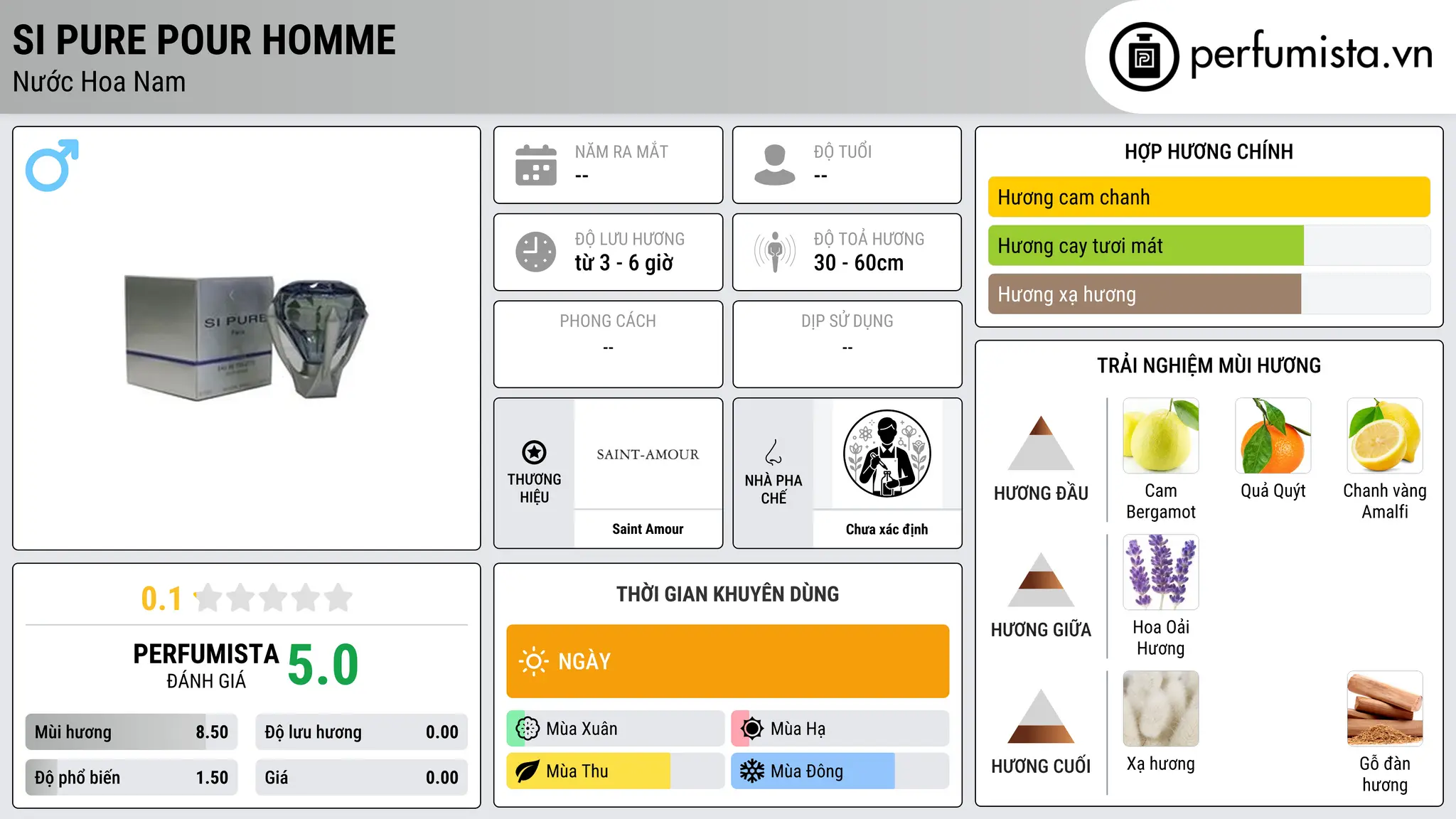Open the Hoa Oải Hương lavender image
The image size is (1456, 819).
(x=1161, y=572)
